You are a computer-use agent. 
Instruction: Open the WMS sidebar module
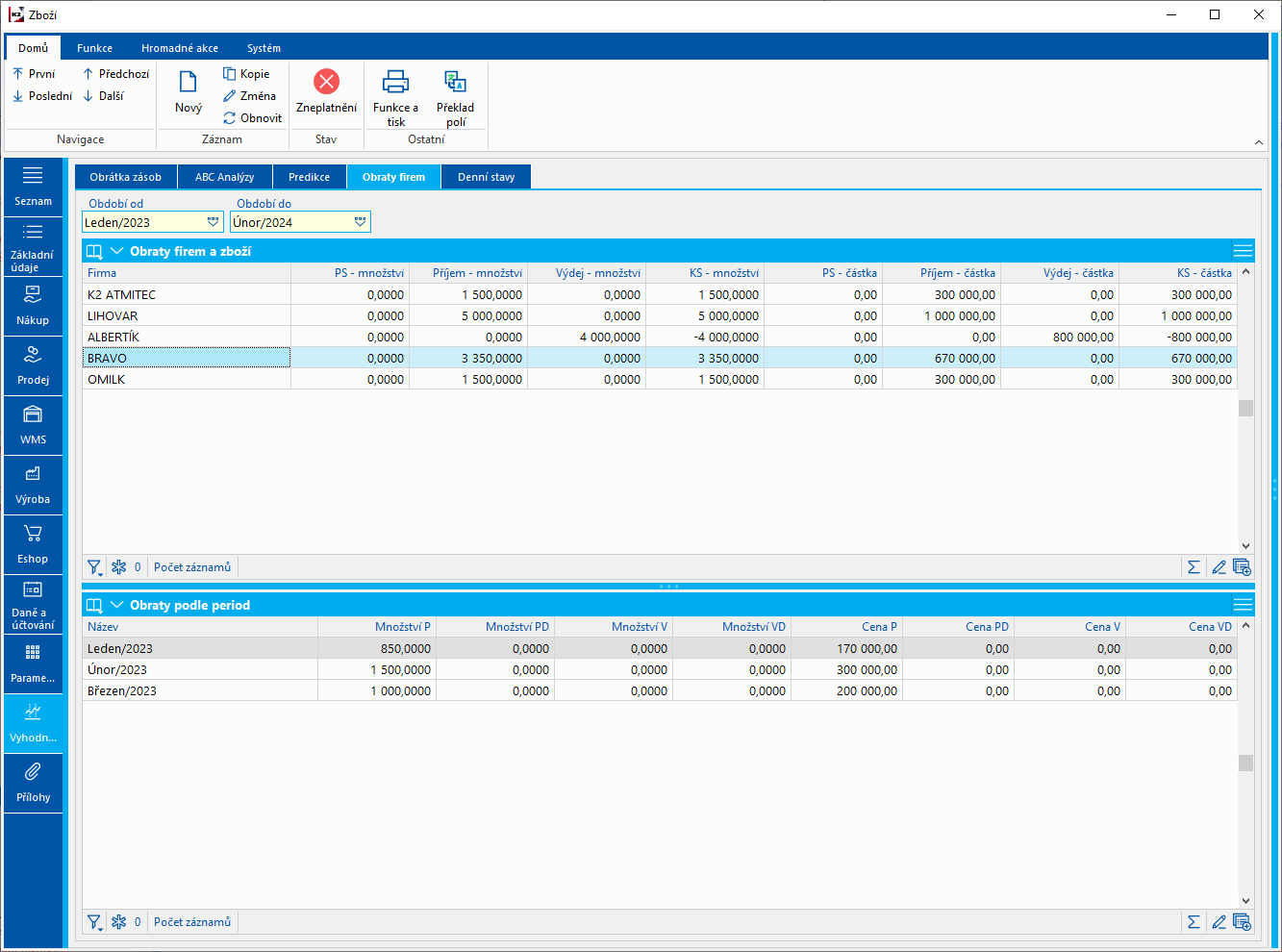click(x=33, y=425)
